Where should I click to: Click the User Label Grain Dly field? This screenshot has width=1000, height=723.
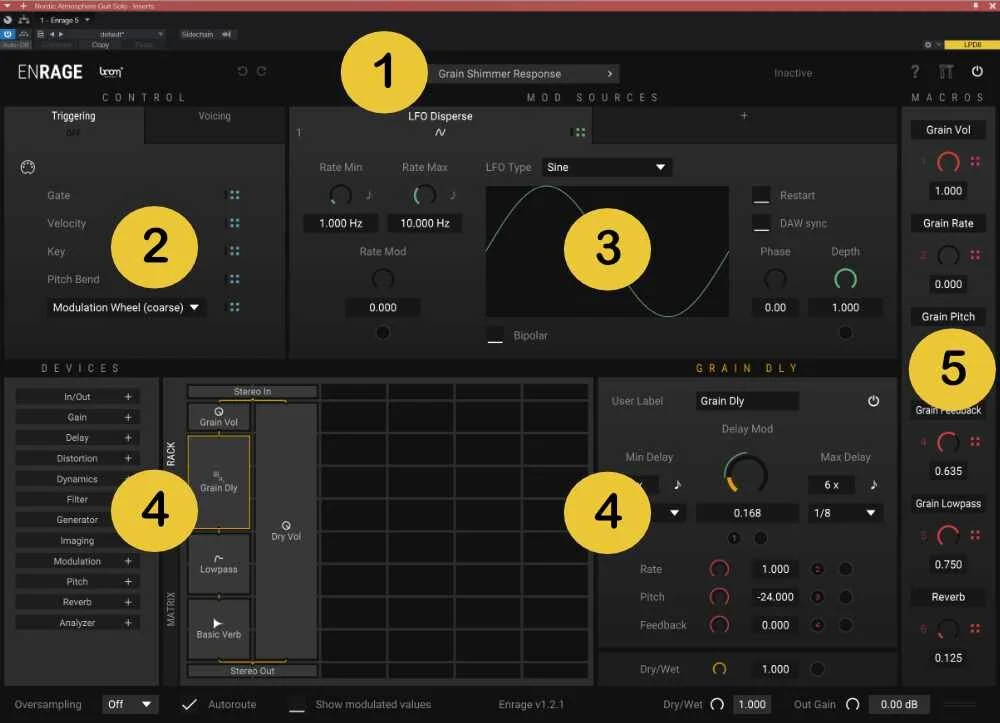tap(747, 401)
